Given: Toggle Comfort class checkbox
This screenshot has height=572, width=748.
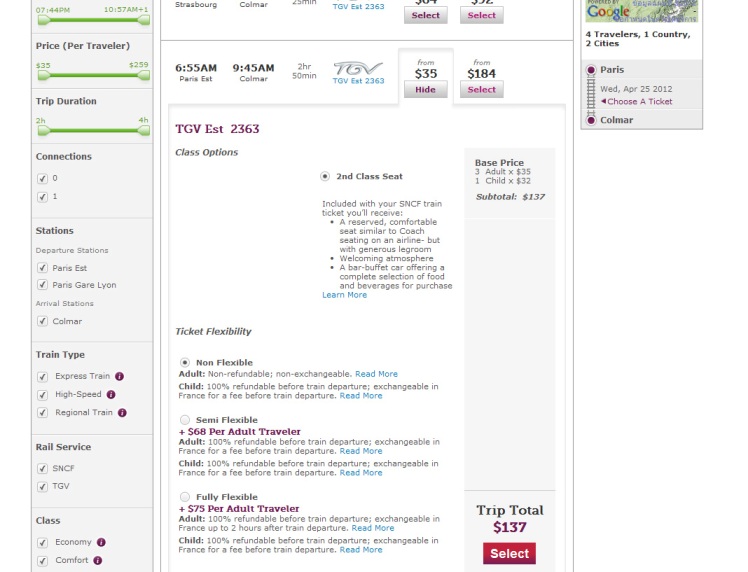Looking at the screenshot, I should coord(42,561).
